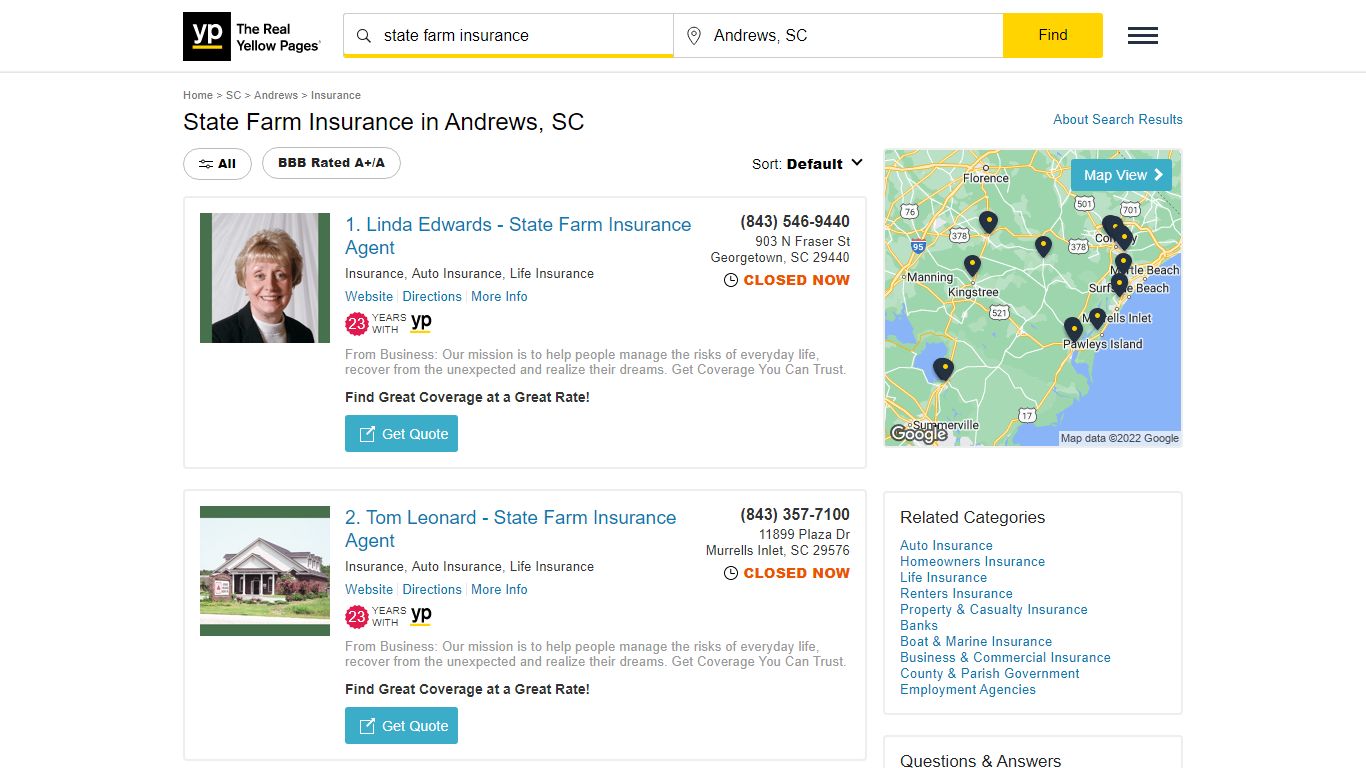Image resolution: width=1366 pixels, height=768 pixels.
Task: Open Auto Insurance related category
Action: [x=946, y=545]
